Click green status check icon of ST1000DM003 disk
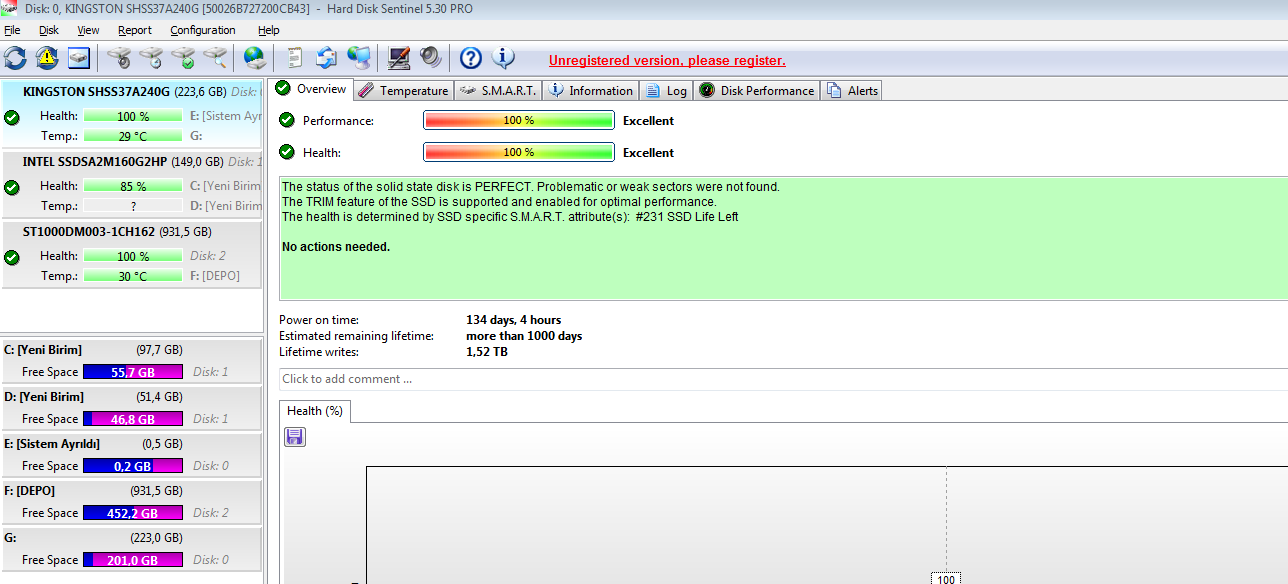The image size is (1288, 584). click(x=12, y=257)
